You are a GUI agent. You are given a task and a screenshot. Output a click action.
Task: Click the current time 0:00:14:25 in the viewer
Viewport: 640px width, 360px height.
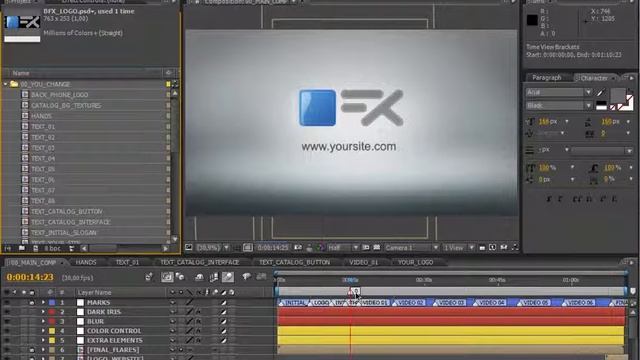click(273, 248)
